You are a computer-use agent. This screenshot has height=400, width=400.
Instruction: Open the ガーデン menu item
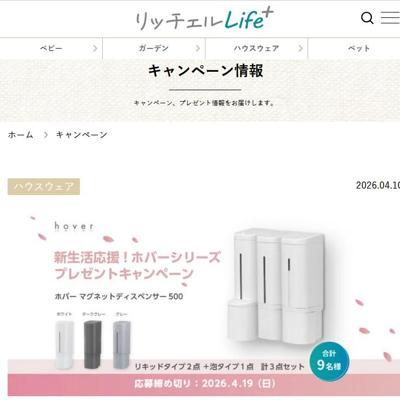154,49
